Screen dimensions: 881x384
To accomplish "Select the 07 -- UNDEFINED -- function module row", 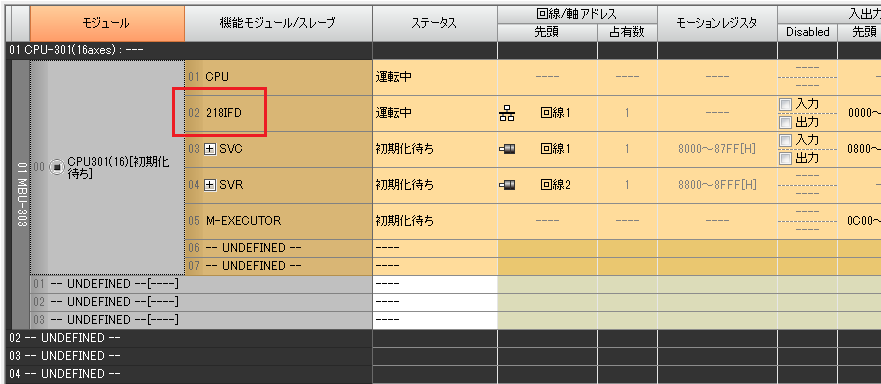I will (x=278, y=266).
